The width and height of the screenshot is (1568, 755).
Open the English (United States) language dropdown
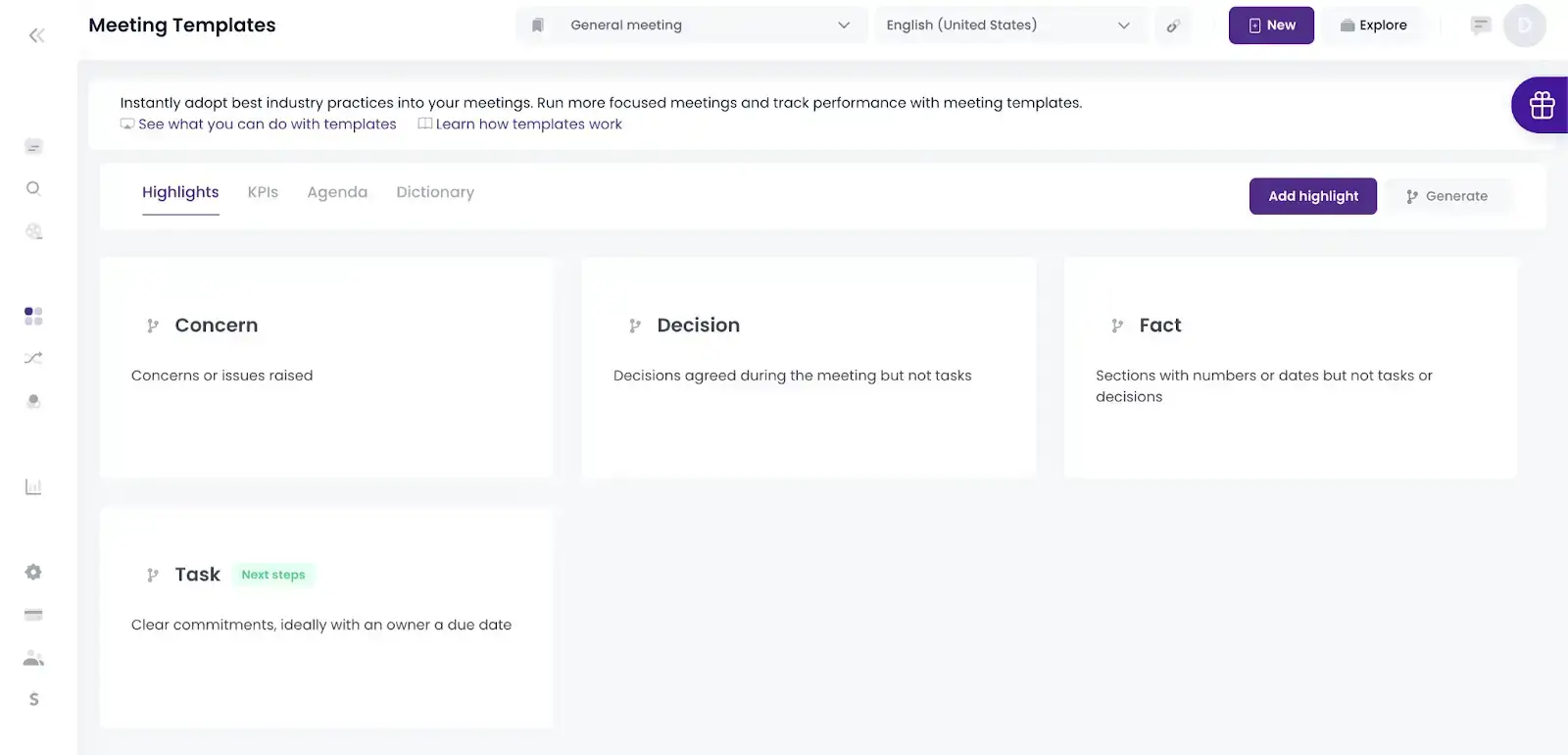[1008, 25]
